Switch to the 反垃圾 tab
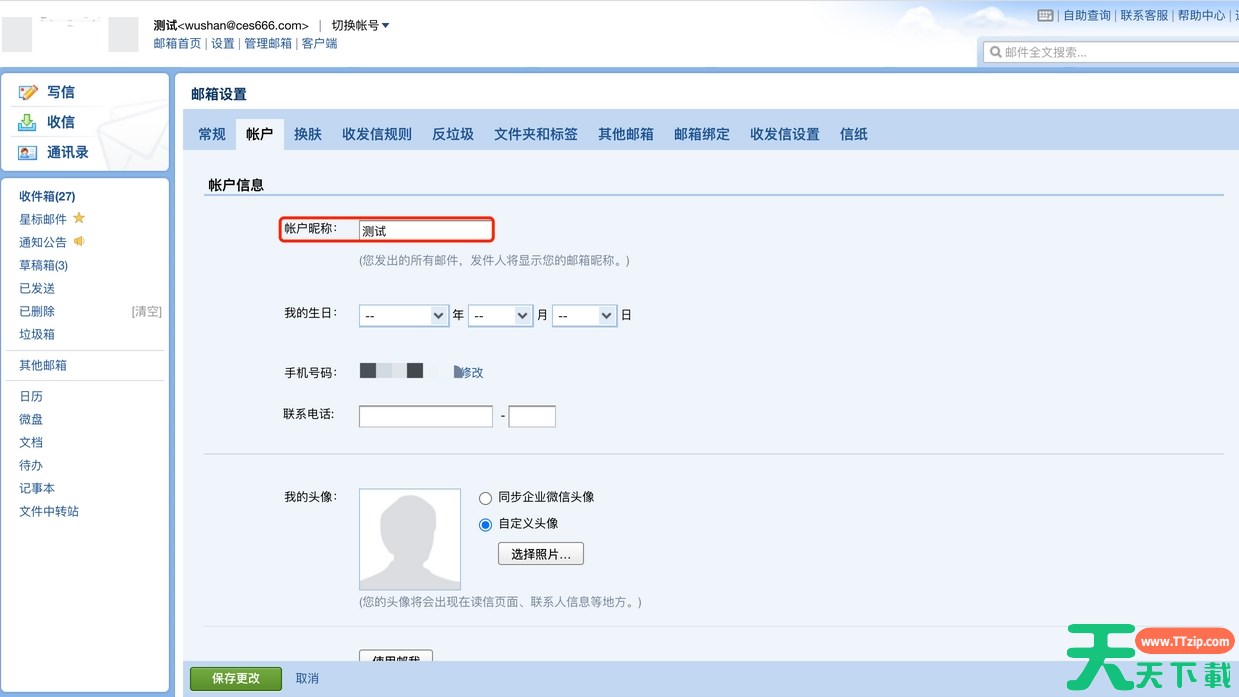This screenshot has width=1239, height=697. tap(452, 133)
